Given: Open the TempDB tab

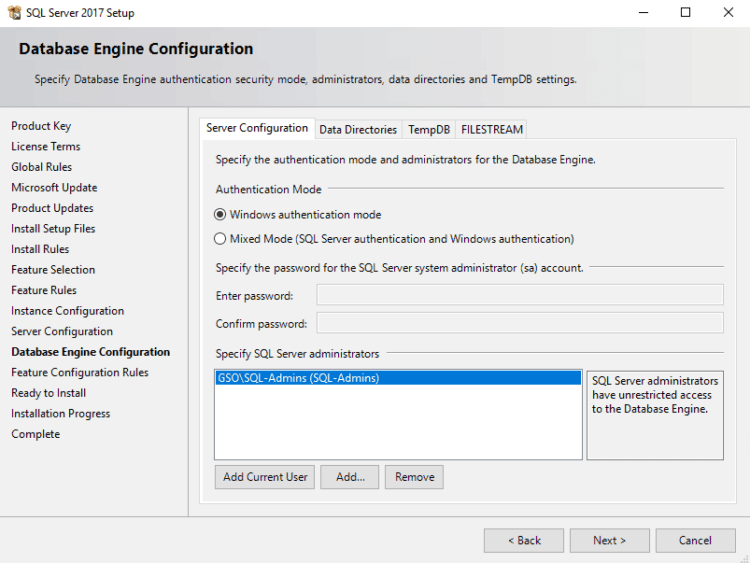Looking at the screenshot, I should coord(429,130).
